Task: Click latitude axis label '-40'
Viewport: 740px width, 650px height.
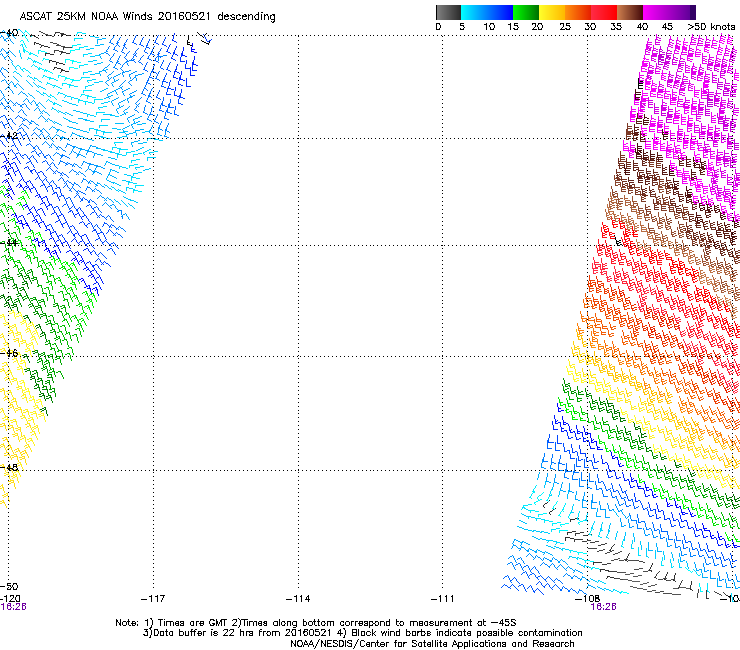Action: click(x=9, y=33)
